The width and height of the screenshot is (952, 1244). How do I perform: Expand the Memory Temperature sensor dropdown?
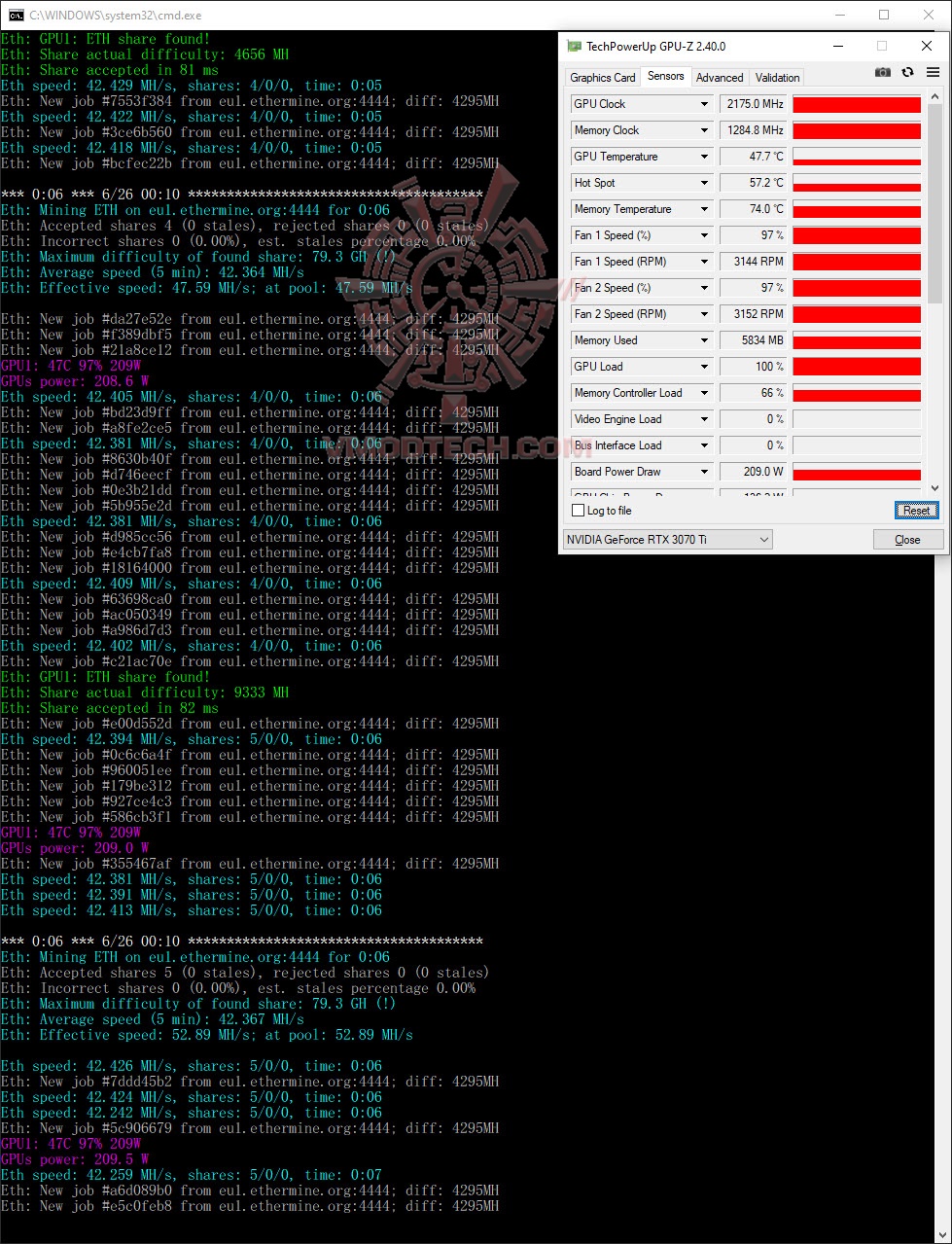704,209
